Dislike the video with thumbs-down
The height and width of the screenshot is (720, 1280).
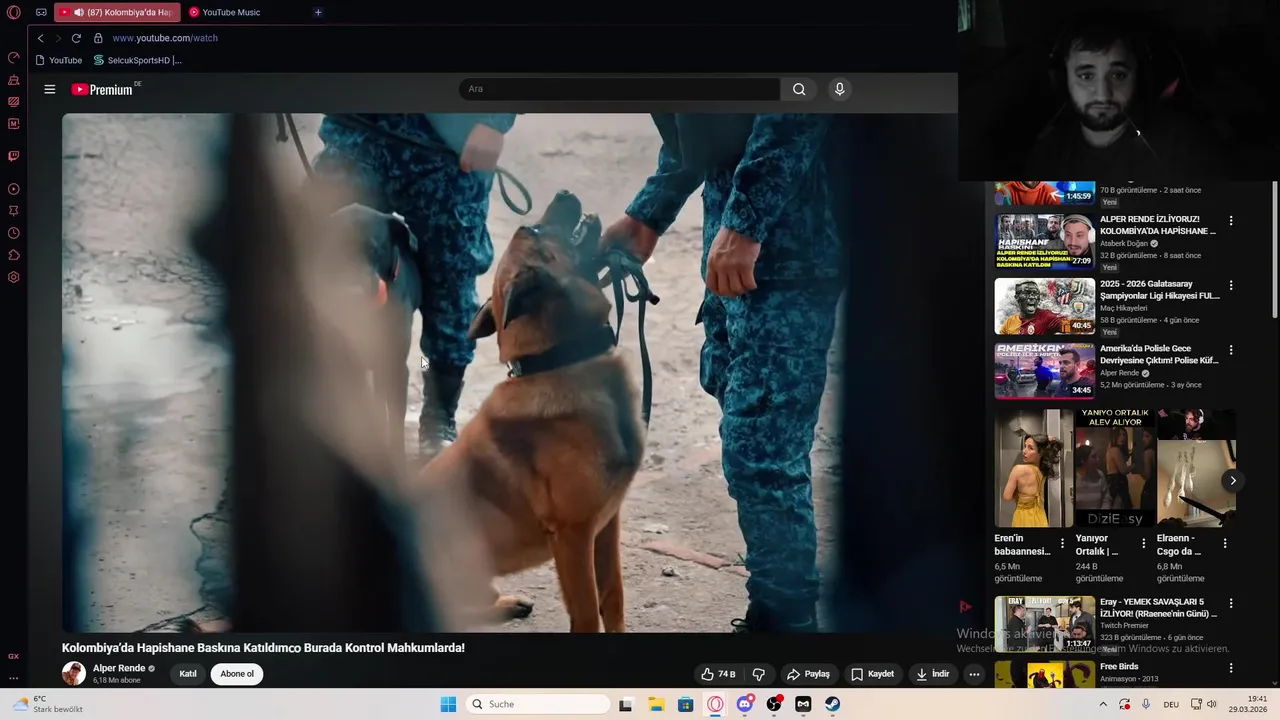coord(758,674)
